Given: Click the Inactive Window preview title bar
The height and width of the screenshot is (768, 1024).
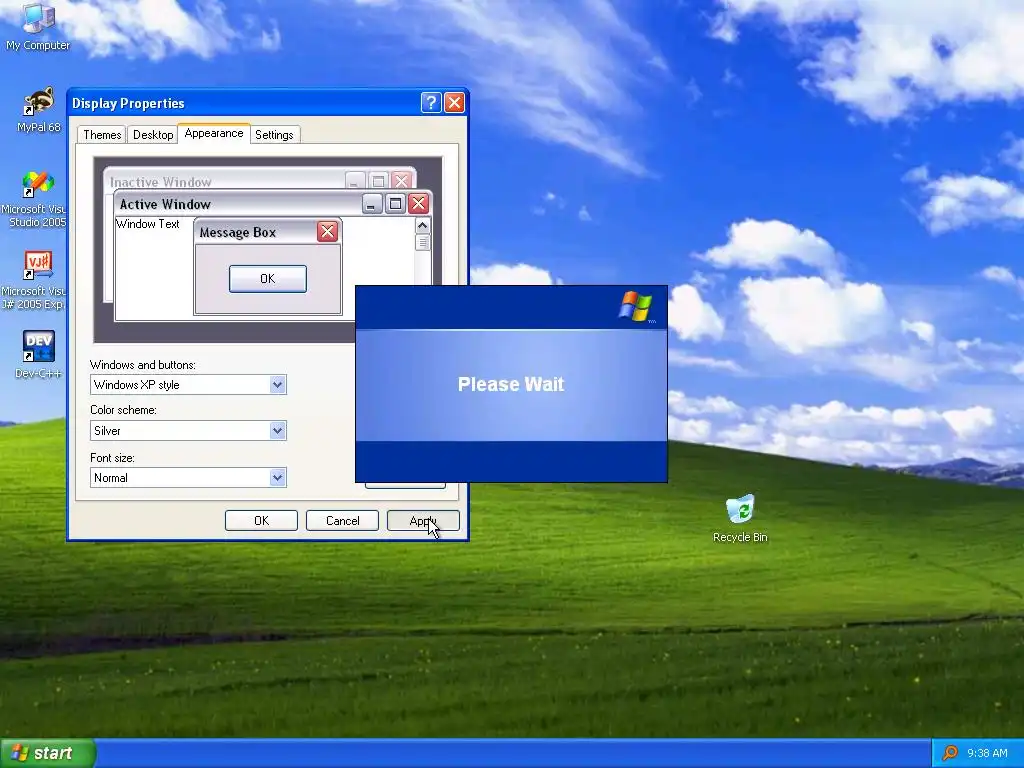Looking at the screenshot, I should tap(259, 180).
